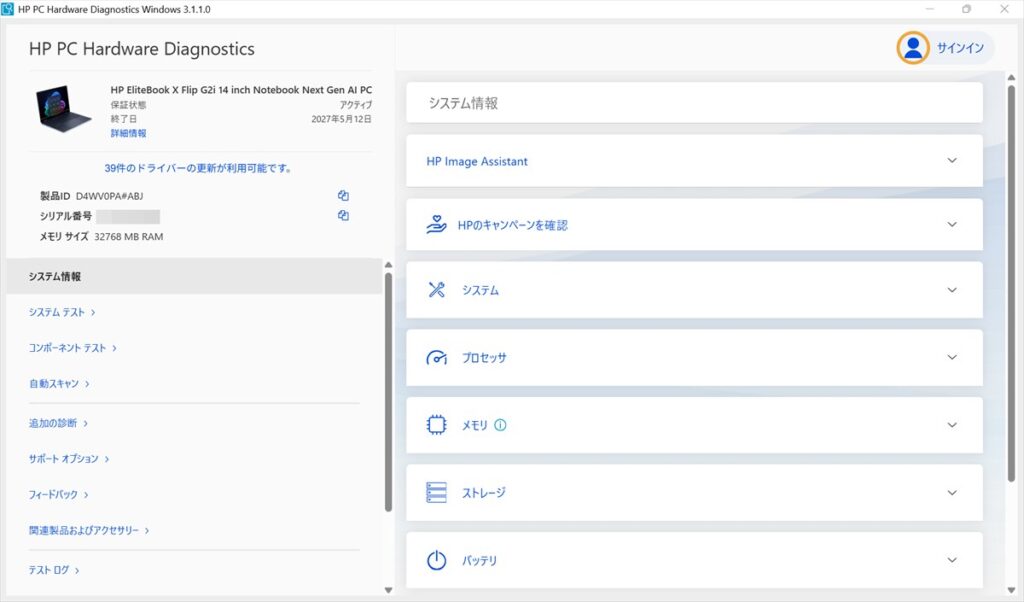Click the アクティブ warranty status
Screen dimensions: 1024x602
point(356,104)
